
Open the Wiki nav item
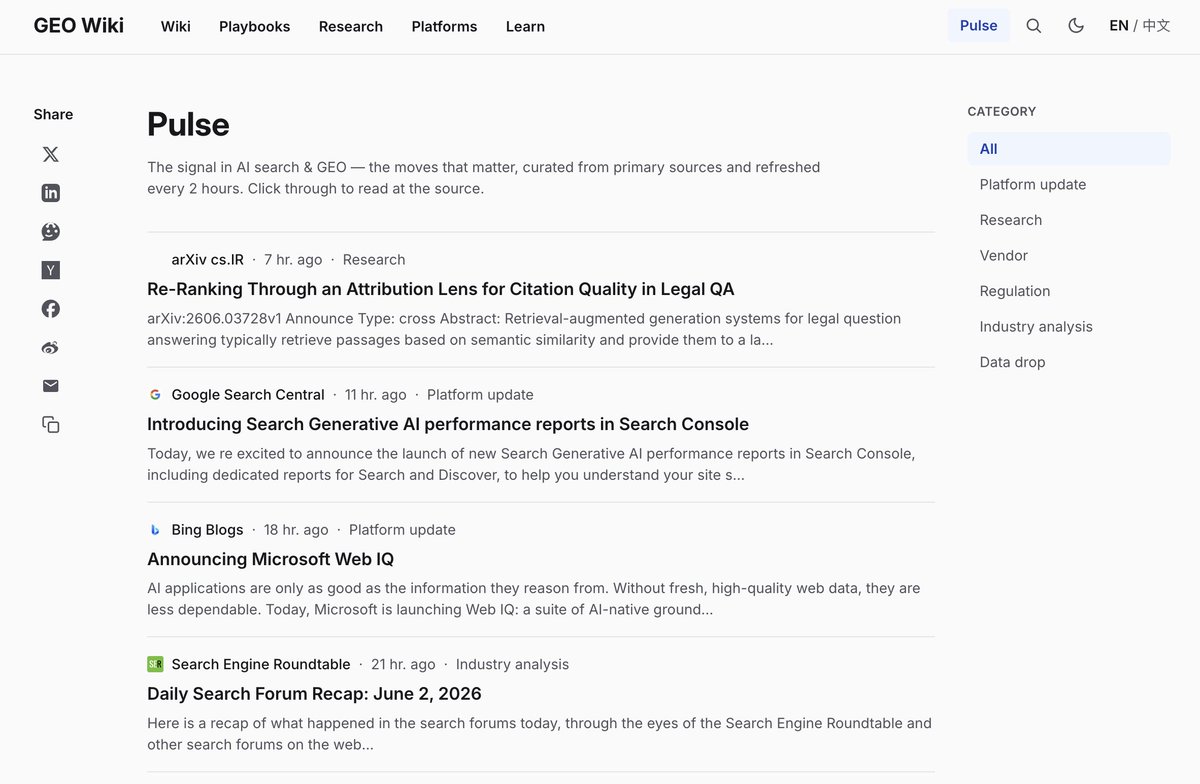tap(176, 26)
